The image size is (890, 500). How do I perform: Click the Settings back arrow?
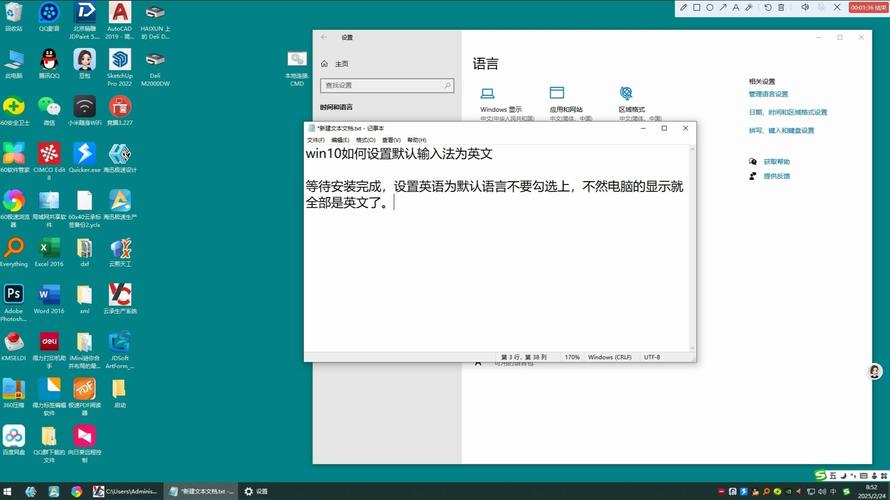click(x=323, y=37)
